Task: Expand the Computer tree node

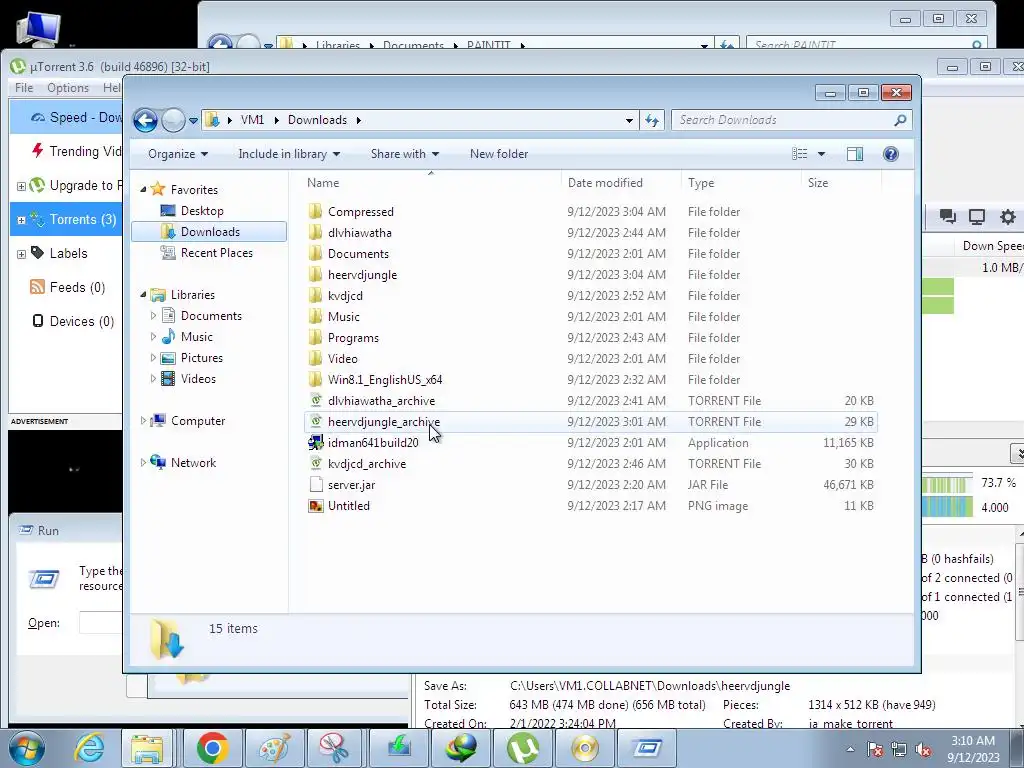Action: point(144,421)
